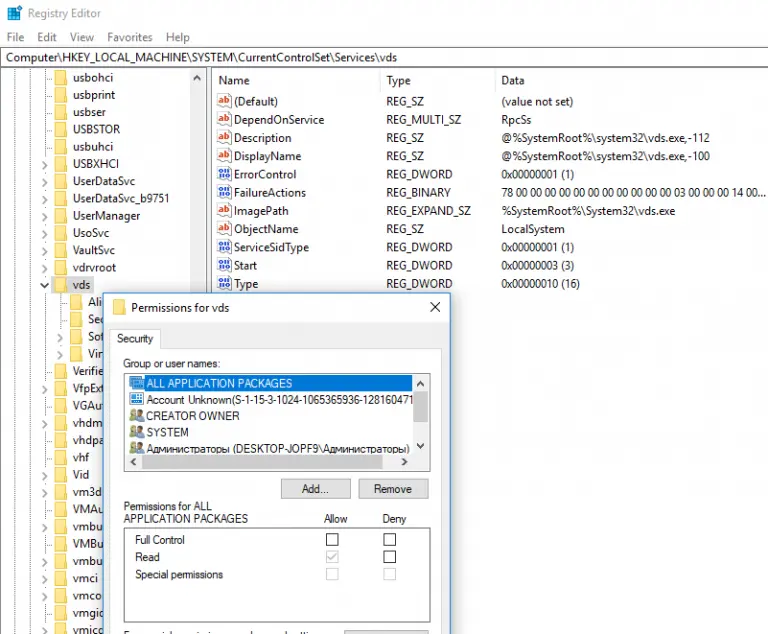Click the usbprint folder icon
768x634 pixels.
[x=60, y=95]
